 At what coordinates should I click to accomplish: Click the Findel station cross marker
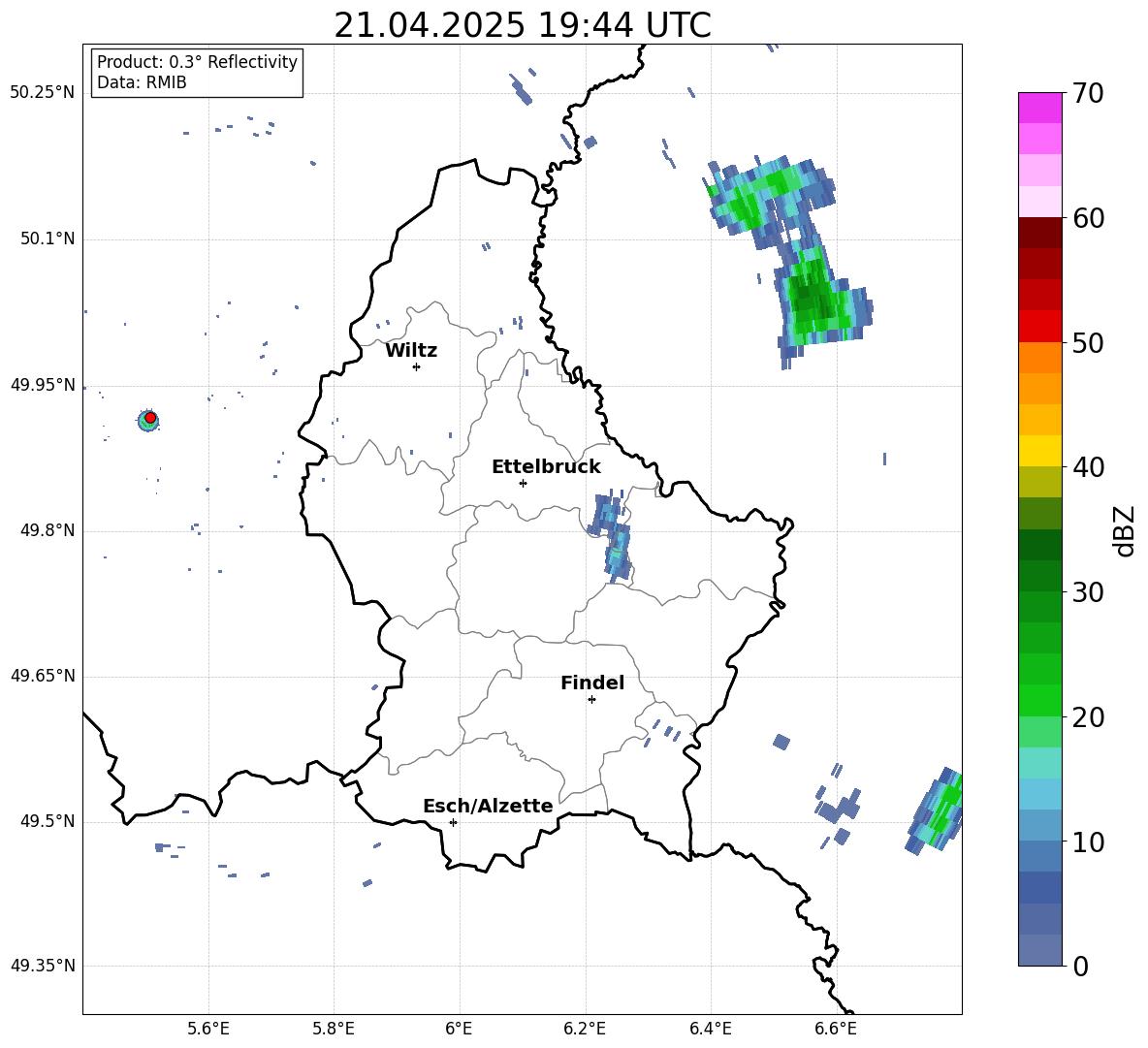coord(591,700)
